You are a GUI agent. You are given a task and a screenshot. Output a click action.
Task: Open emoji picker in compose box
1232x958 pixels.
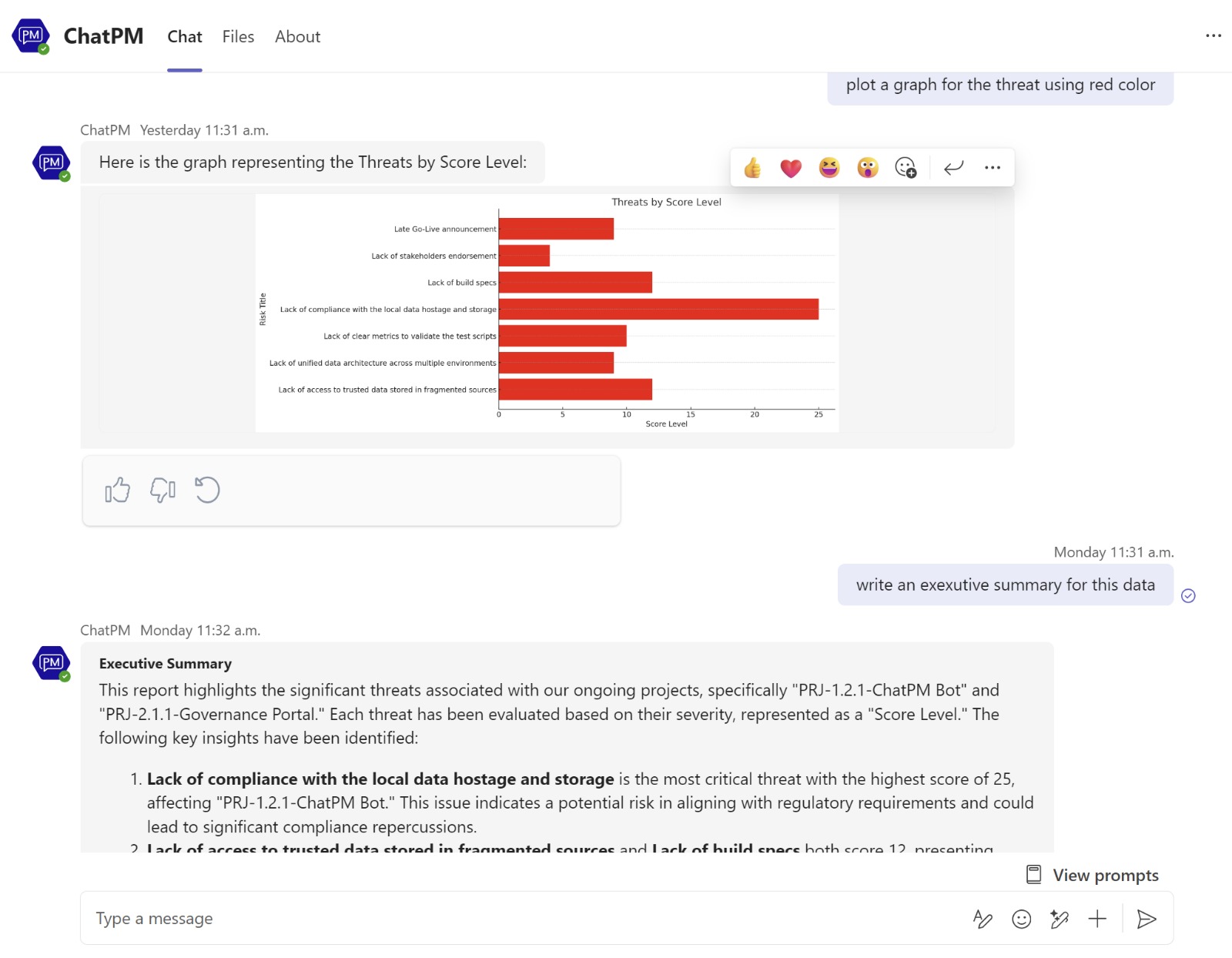click(1022, 919)
